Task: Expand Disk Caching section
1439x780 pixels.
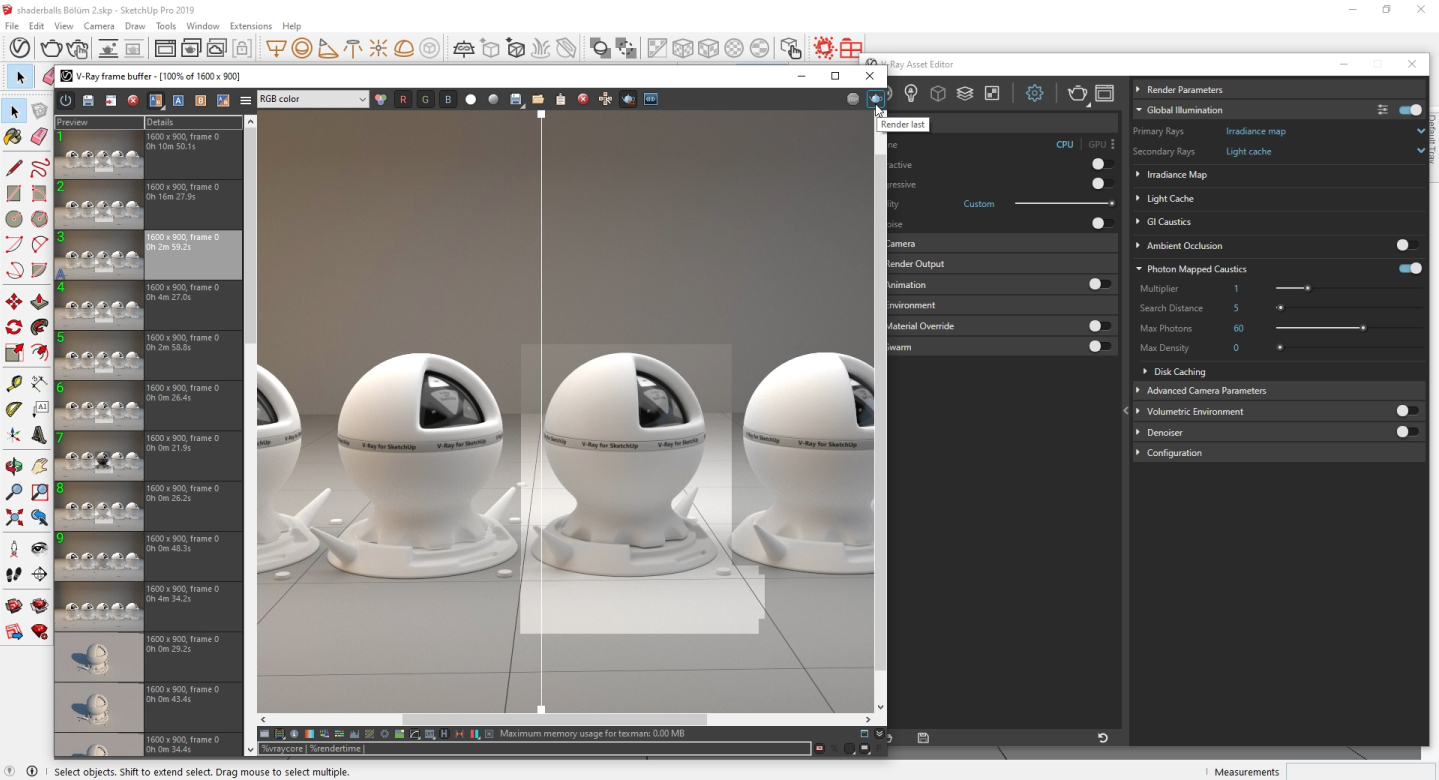Action: [x=1279, y=372]
